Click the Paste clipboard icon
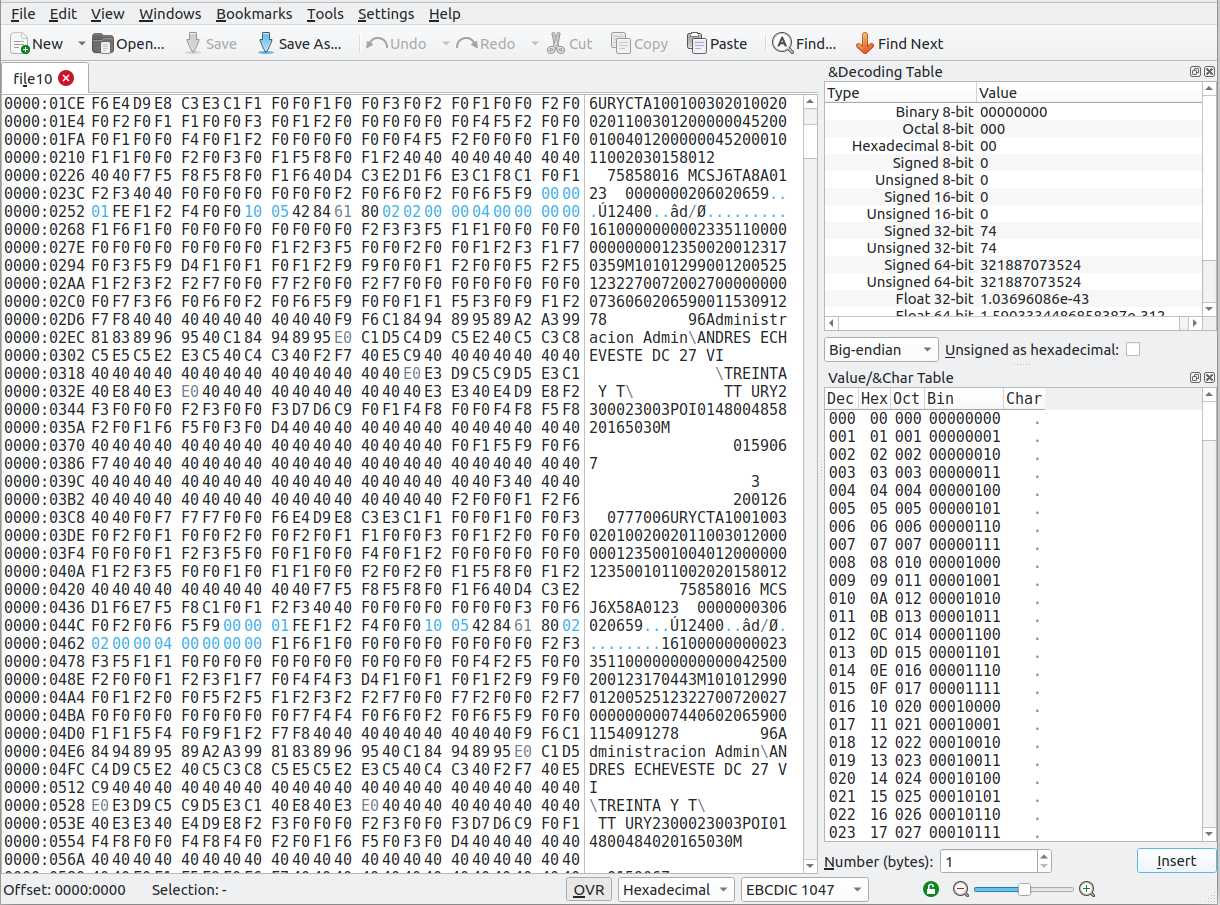 click(697, 44)
